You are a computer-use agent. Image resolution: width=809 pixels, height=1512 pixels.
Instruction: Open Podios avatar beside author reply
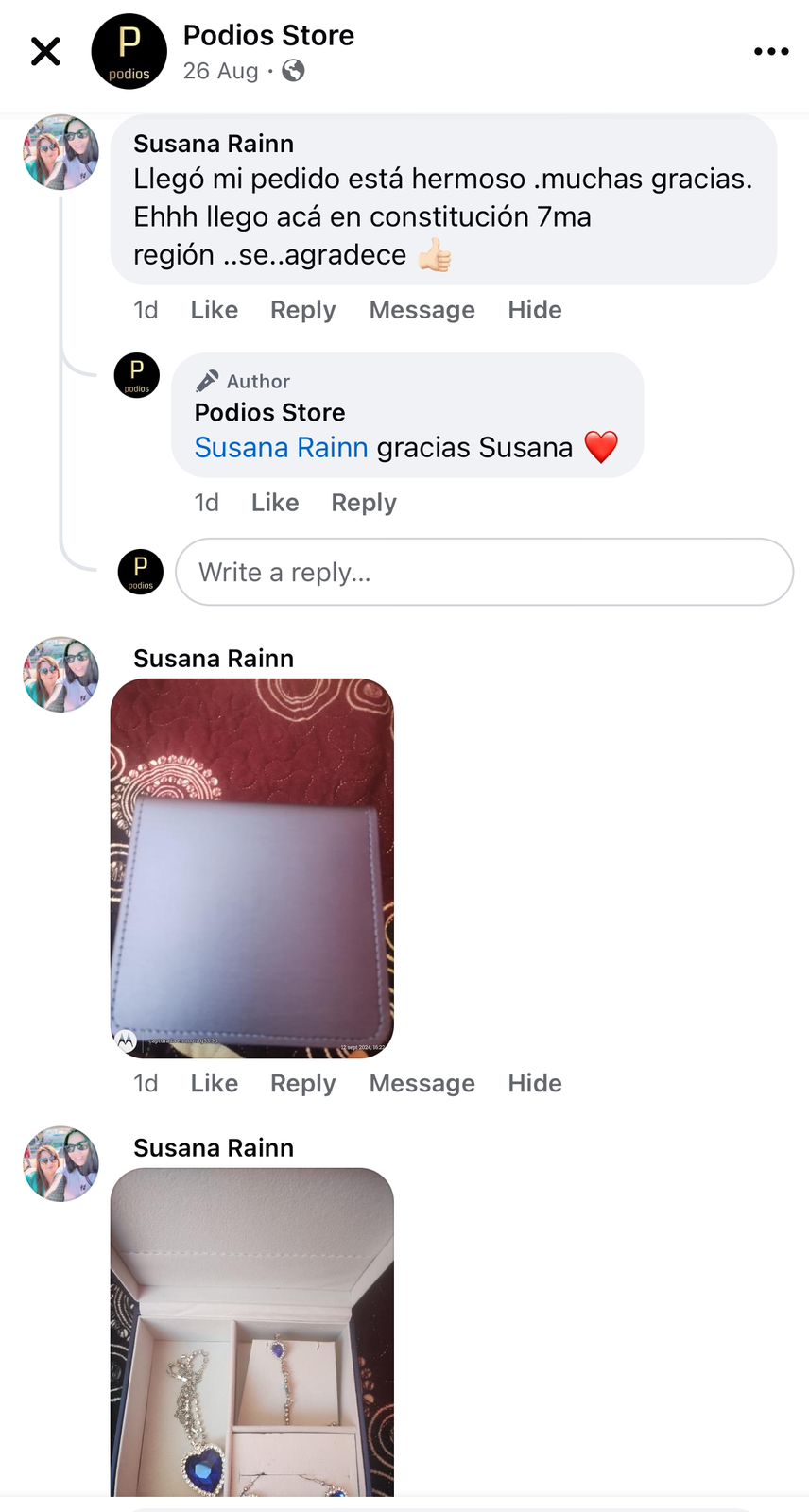137,375
